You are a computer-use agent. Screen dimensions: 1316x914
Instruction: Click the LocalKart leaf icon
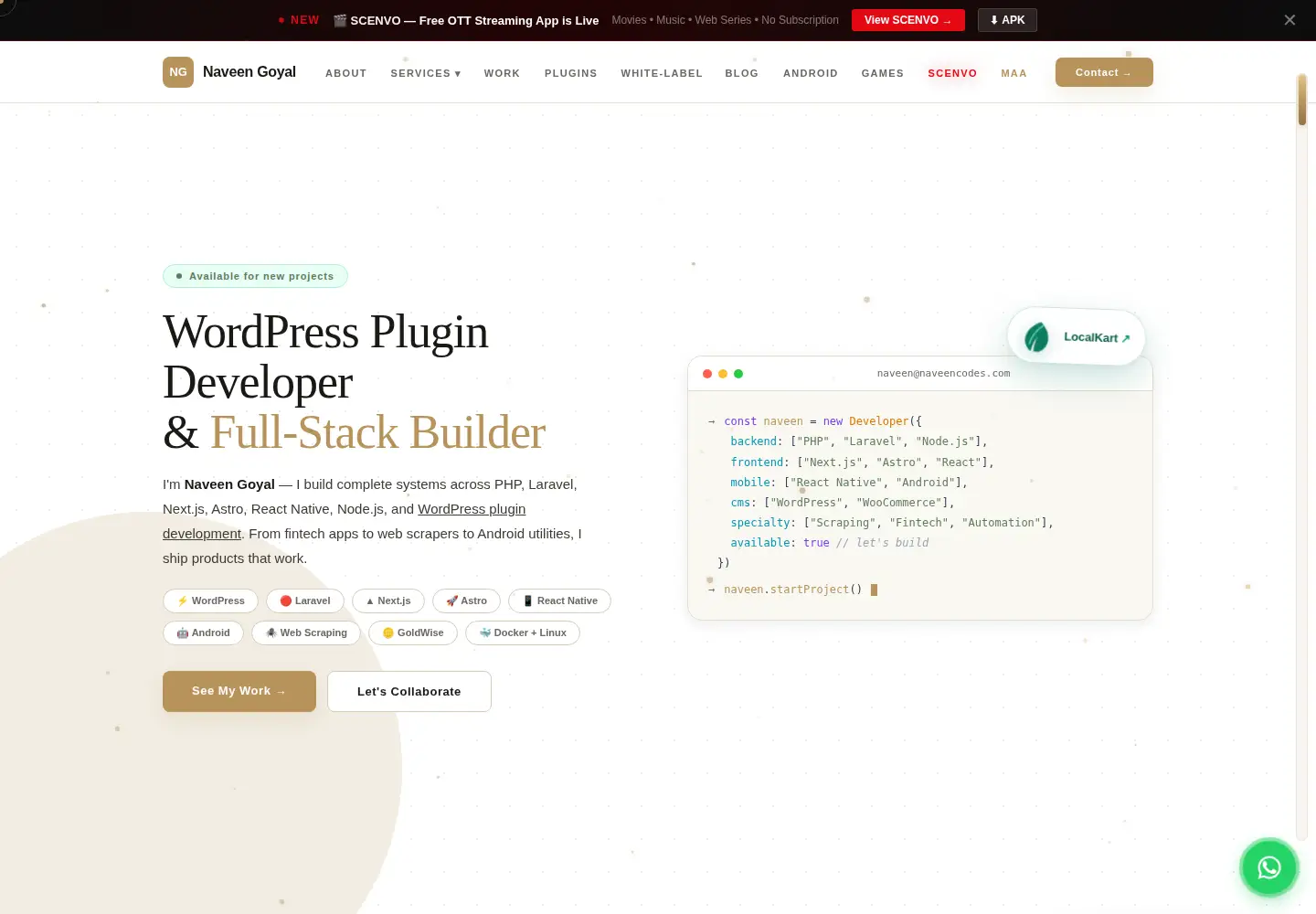pyautogui.click(x=1036, y=337)
